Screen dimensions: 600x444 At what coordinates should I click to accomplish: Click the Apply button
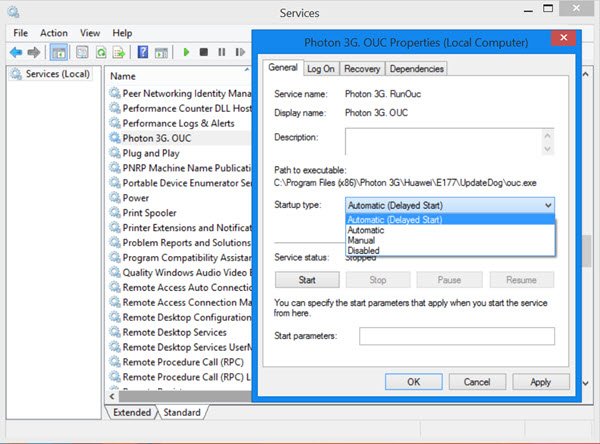(x=541, y=382)
